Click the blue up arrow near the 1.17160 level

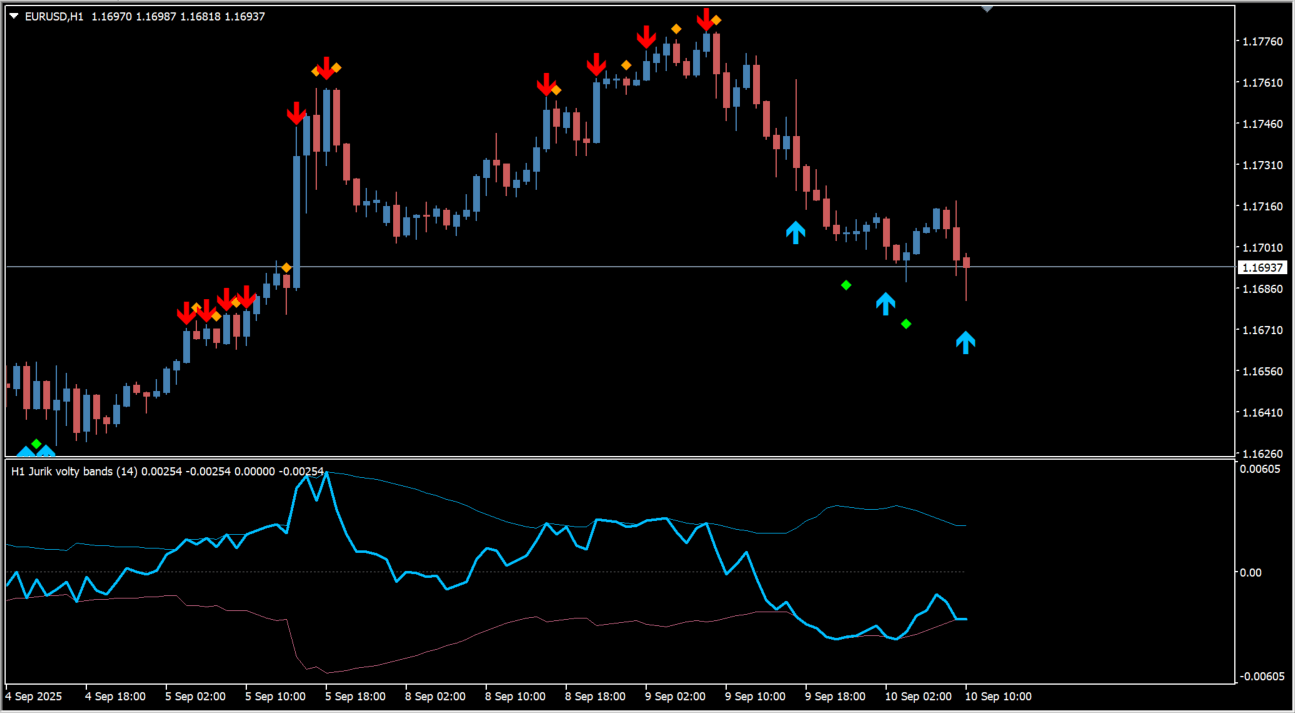click(795, 232)
